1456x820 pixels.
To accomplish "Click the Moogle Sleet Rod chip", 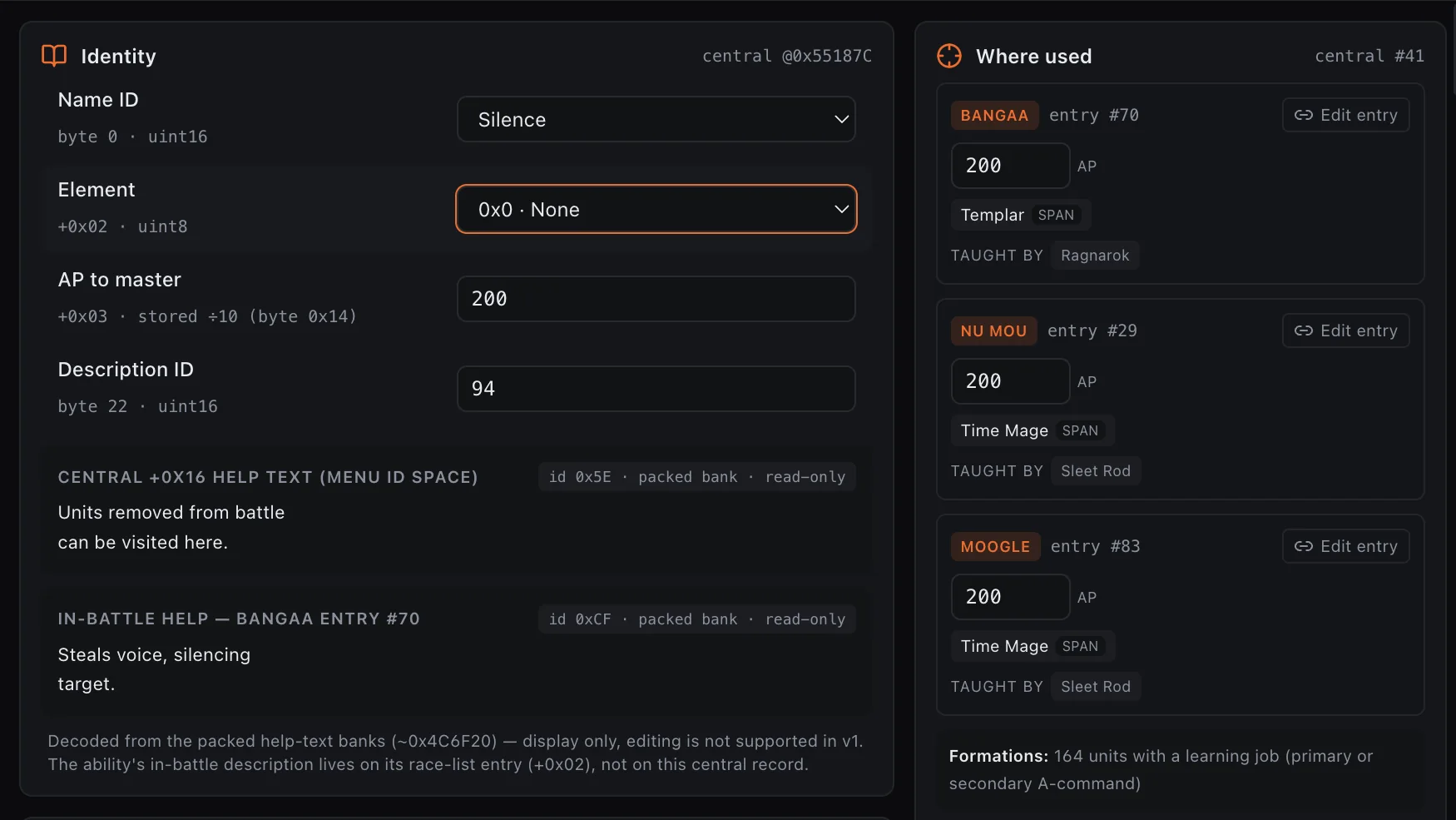I will tap(1096, 687).
